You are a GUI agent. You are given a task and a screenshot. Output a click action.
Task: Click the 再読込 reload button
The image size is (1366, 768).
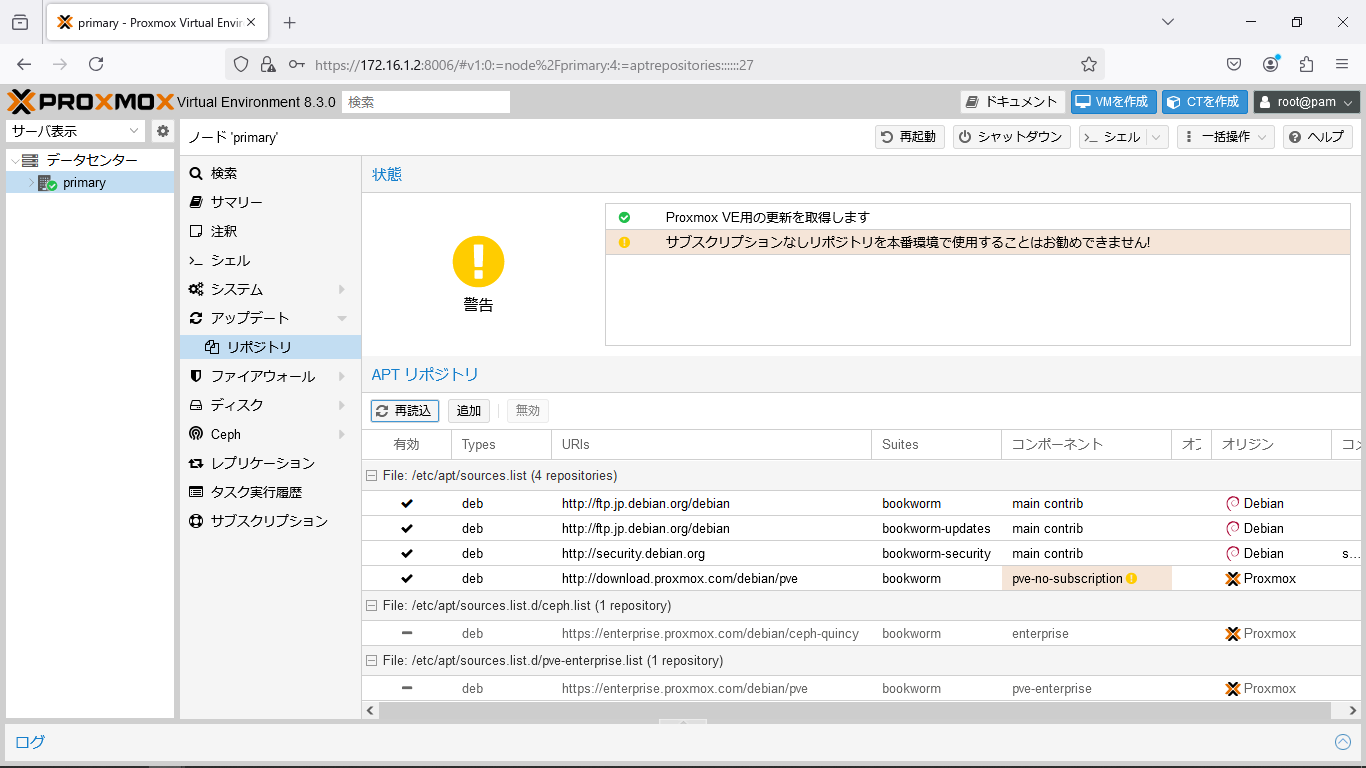tap(404, 411)
